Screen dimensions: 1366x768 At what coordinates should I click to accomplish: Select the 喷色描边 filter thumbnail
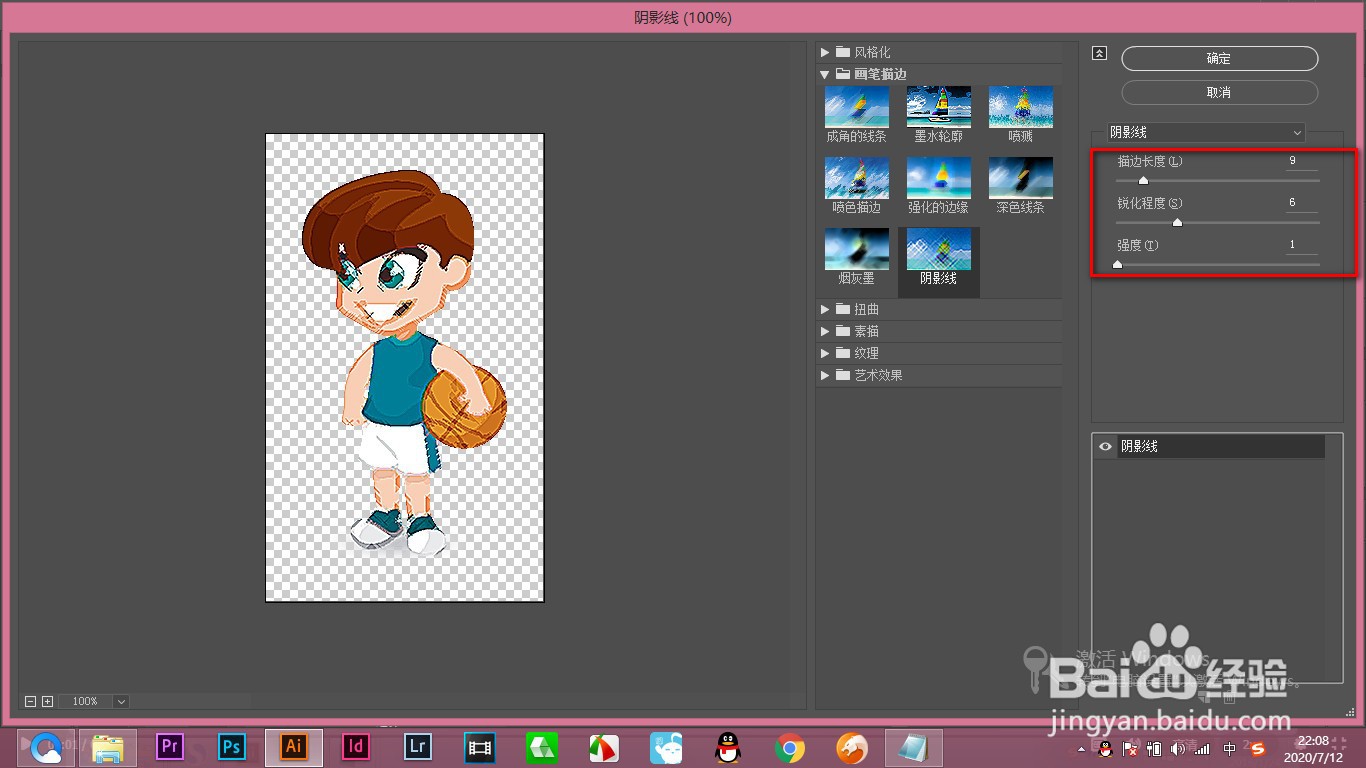(x=856, y=178)
